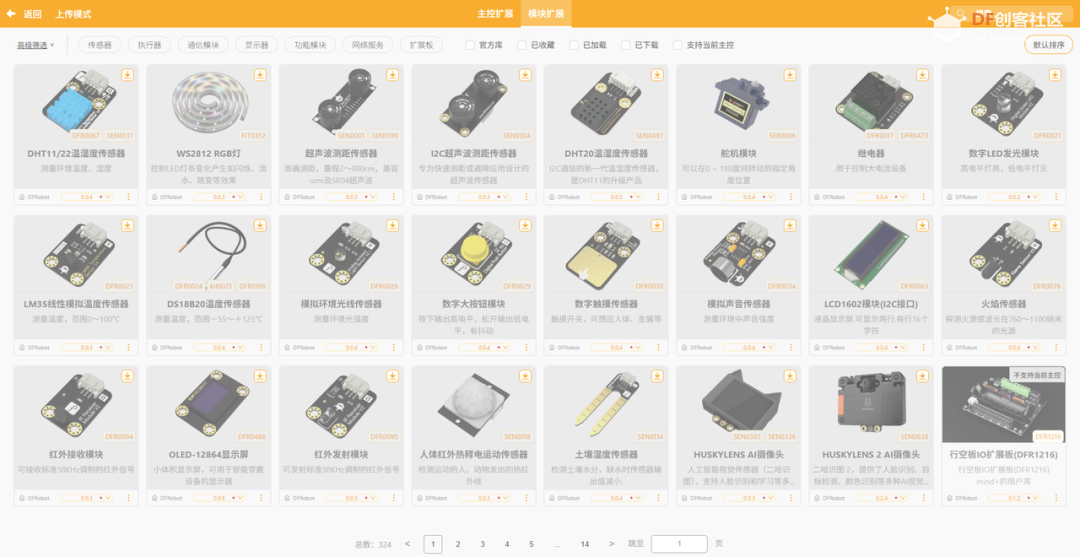Screen dimensions: 1080x557
Task: Click the download icon on the OLED-12864显示屏 card
Action: click(x=260, y=376)
